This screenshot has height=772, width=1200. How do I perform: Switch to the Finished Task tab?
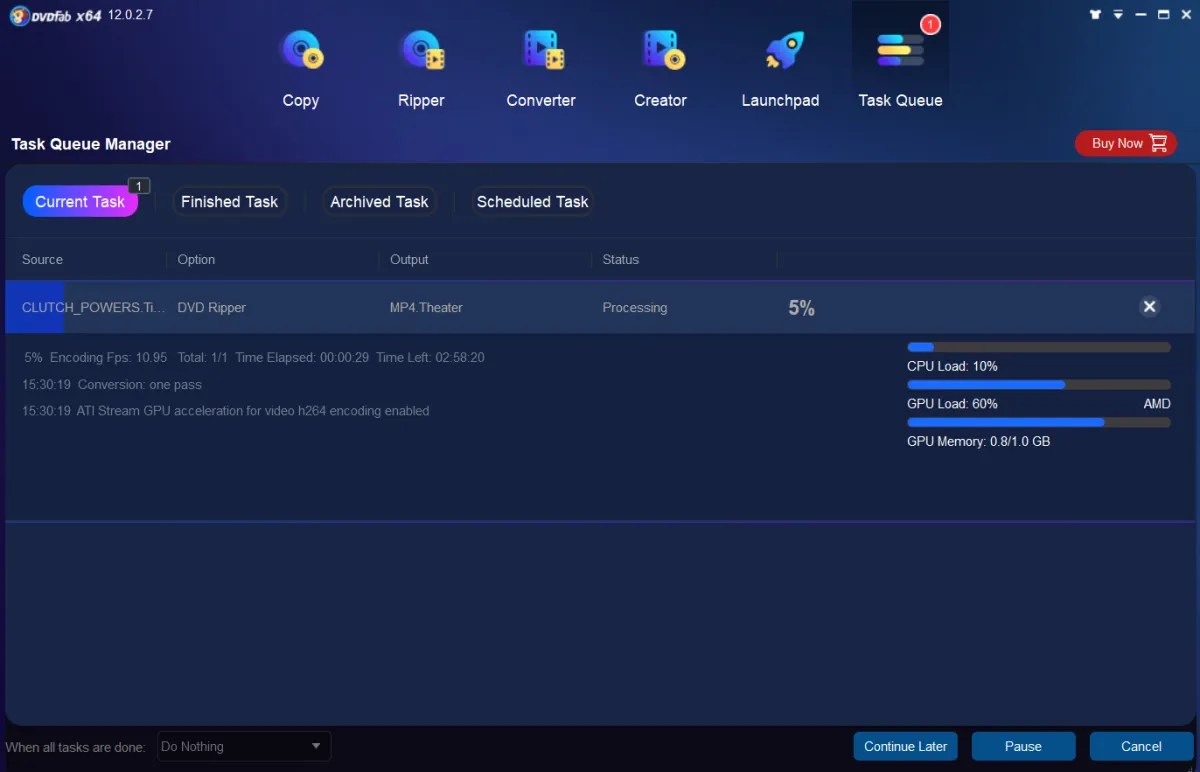point(229,201)
